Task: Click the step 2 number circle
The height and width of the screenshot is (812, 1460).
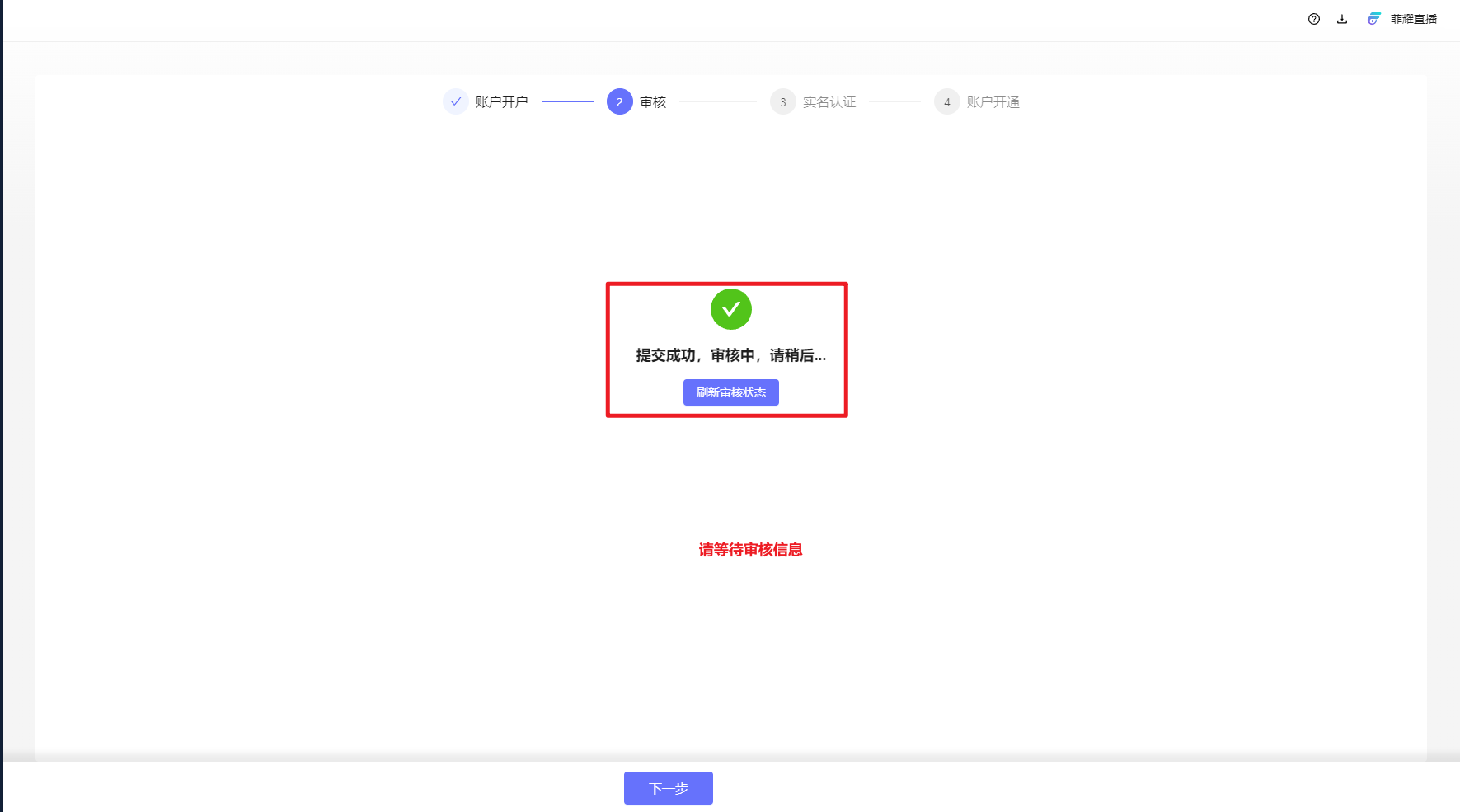Action: [620, 101]
